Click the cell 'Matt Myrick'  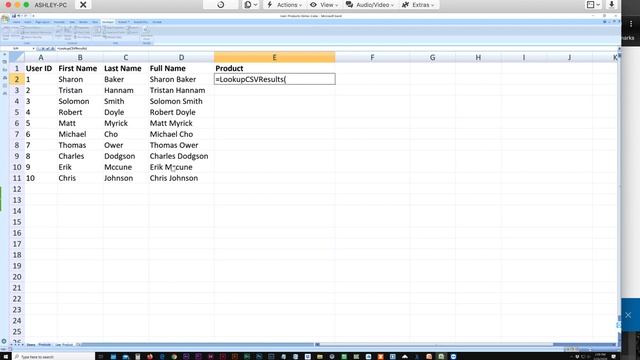[x=181, y=123]
